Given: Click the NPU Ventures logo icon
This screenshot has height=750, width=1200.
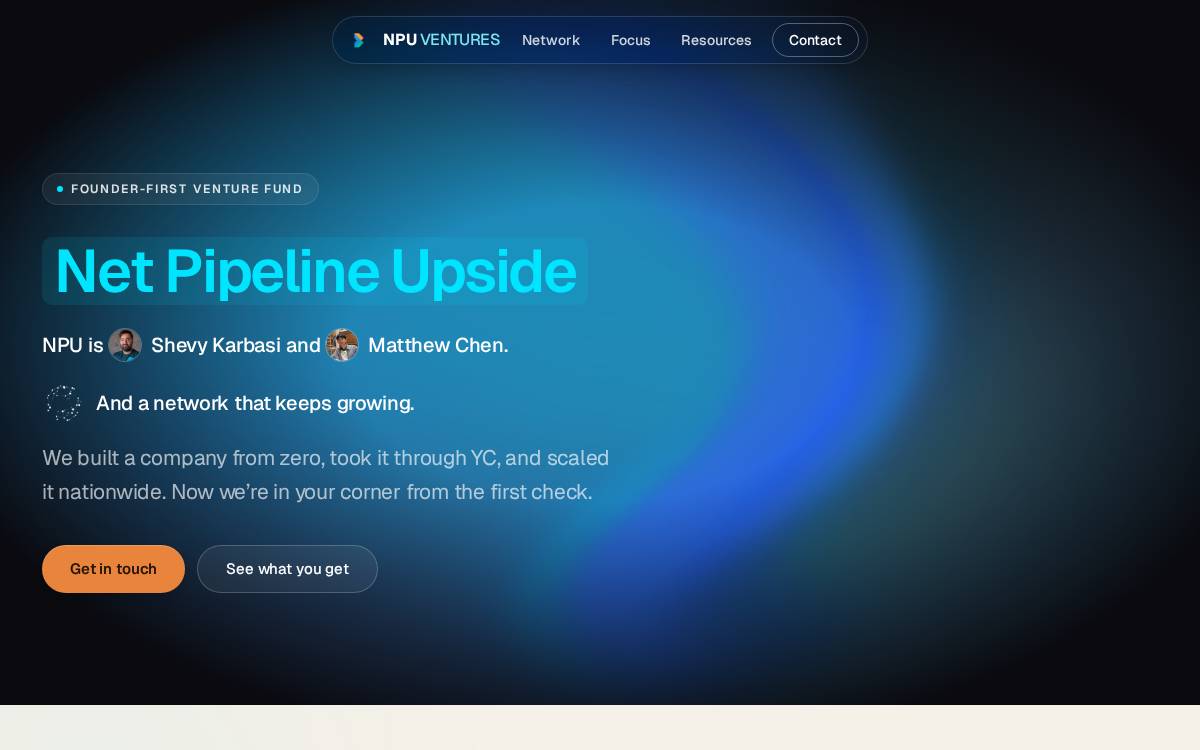Looking at the screenshot, I should [358, 40].
